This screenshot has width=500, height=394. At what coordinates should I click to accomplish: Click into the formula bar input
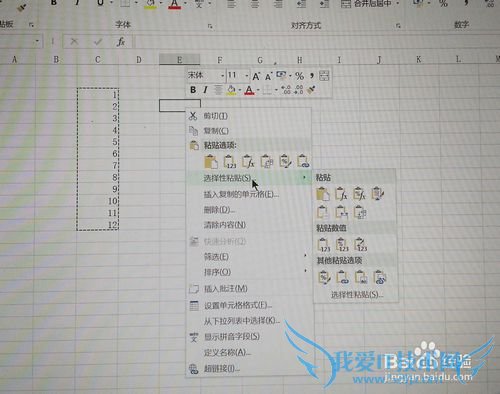317,42
